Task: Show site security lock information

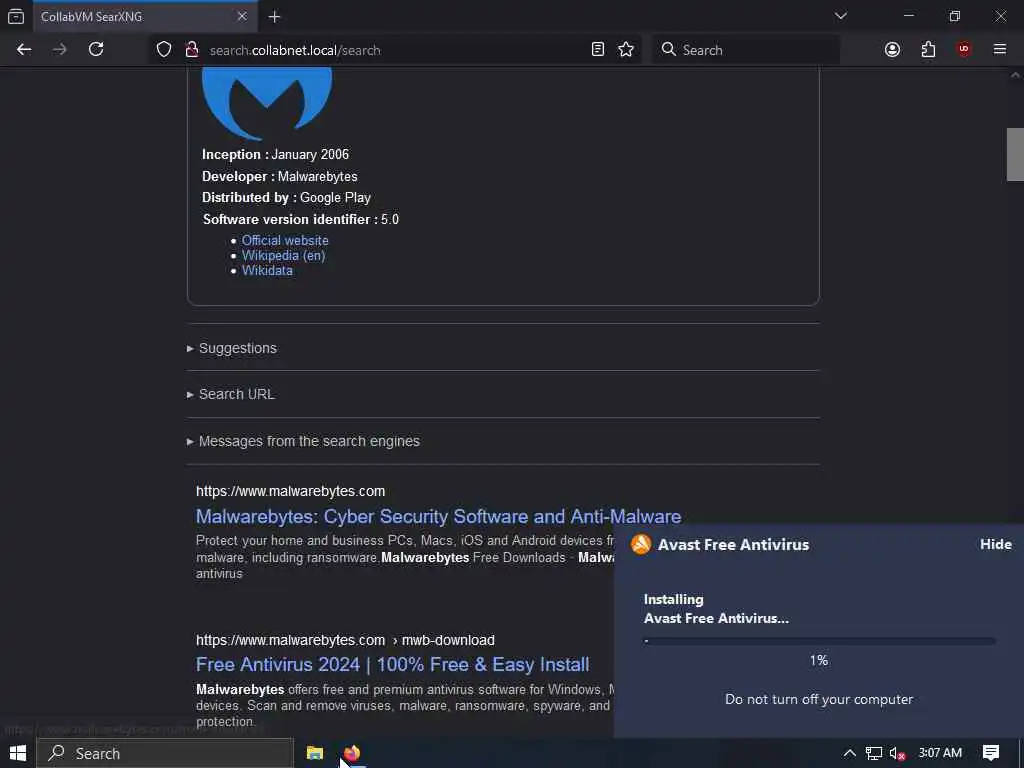Action: [192, 50]
